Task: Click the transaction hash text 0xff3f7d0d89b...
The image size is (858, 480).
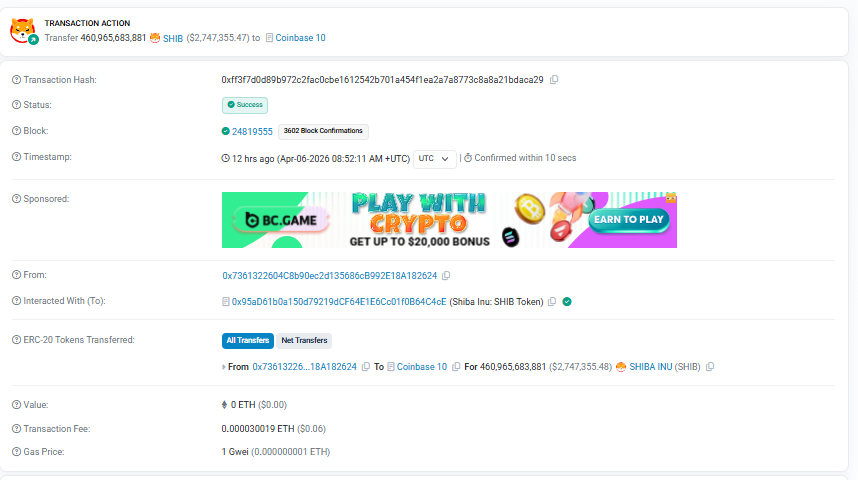Action: 382,80
